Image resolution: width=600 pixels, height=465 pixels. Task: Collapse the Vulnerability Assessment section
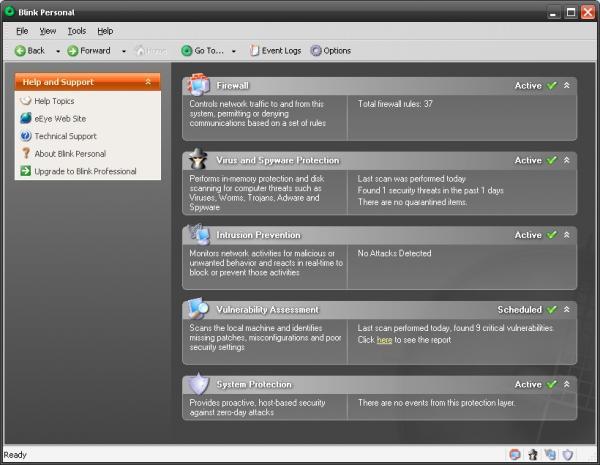click(x=567, y=309)
